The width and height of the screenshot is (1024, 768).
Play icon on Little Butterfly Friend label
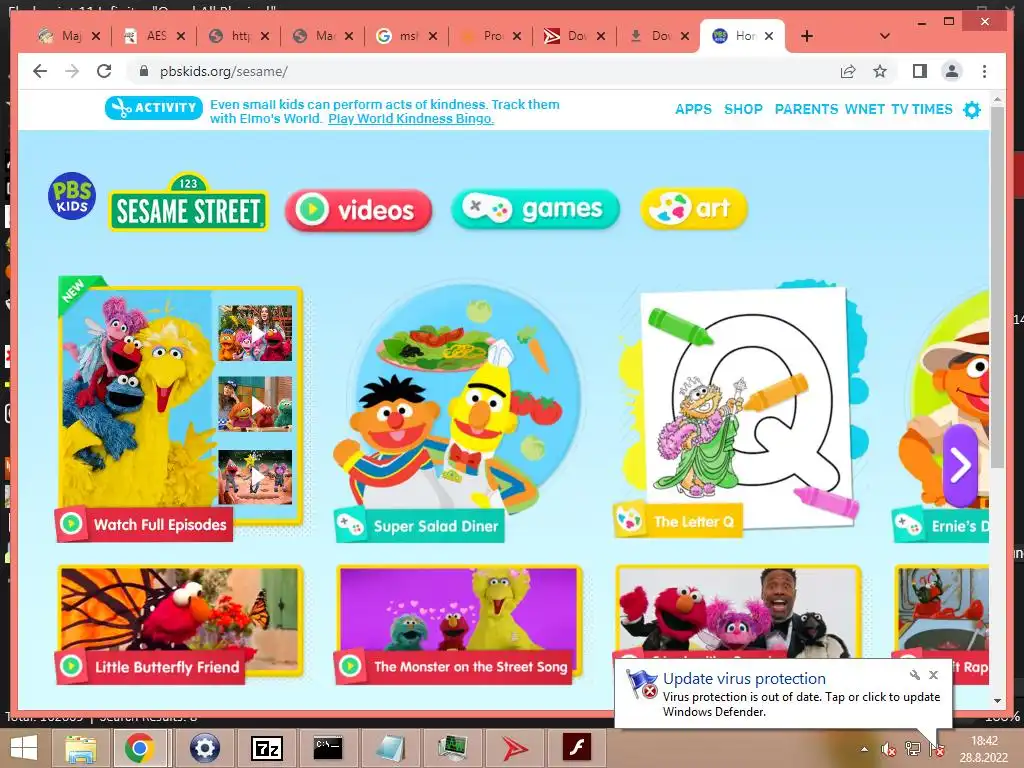point(71,666)
